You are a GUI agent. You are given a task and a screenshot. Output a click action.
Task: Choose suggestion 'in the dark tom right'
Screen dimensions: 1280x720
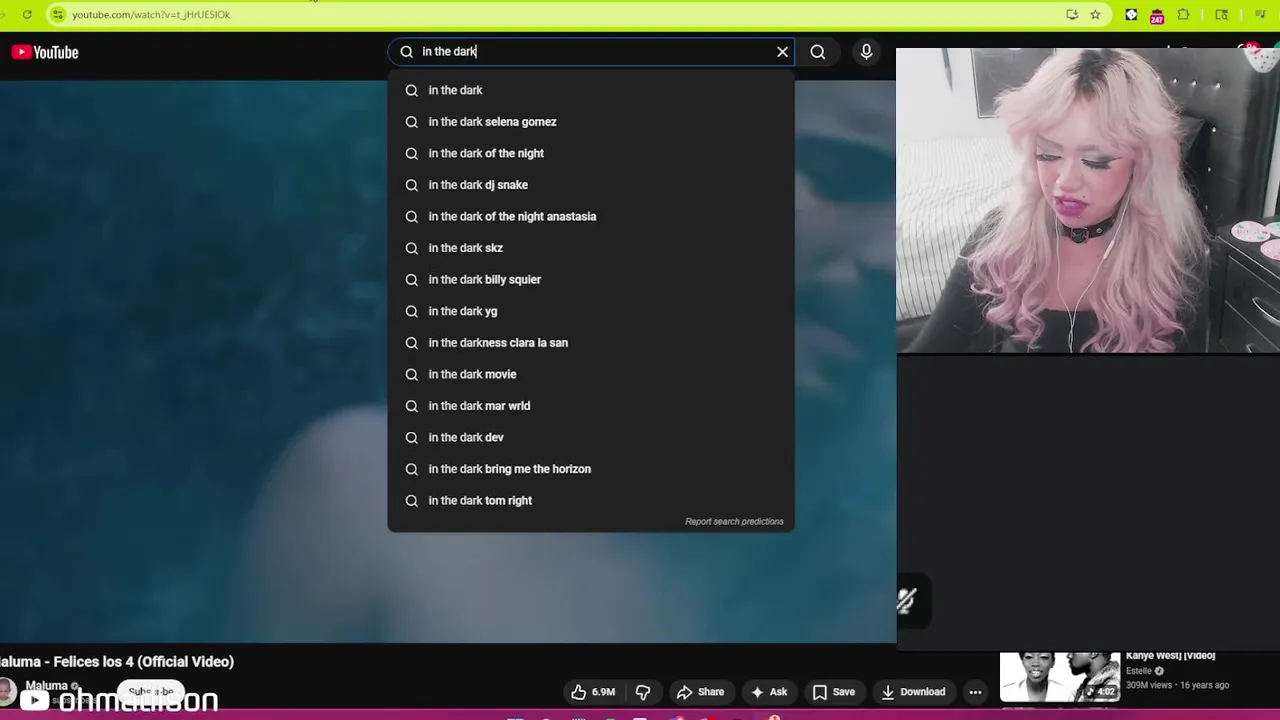(591, 500)
